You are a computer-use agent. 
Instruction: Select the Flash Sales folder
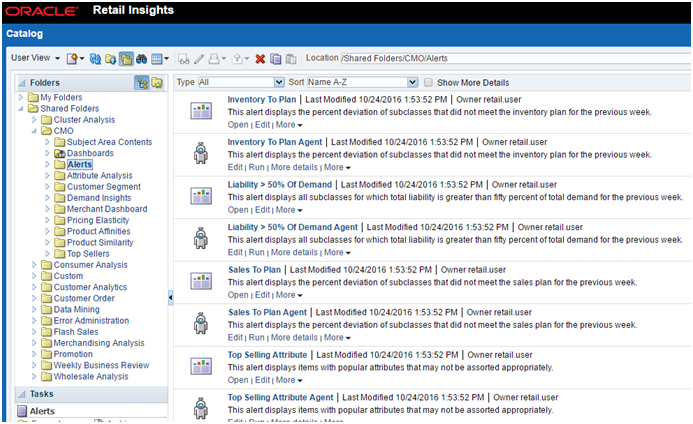click(x=76, y=332)
